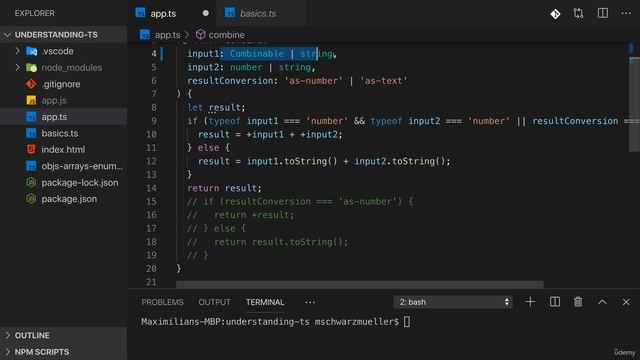Select the TERMINAL panel tab
Viewport: 640px width, 360px height.
tap(265, 302)
